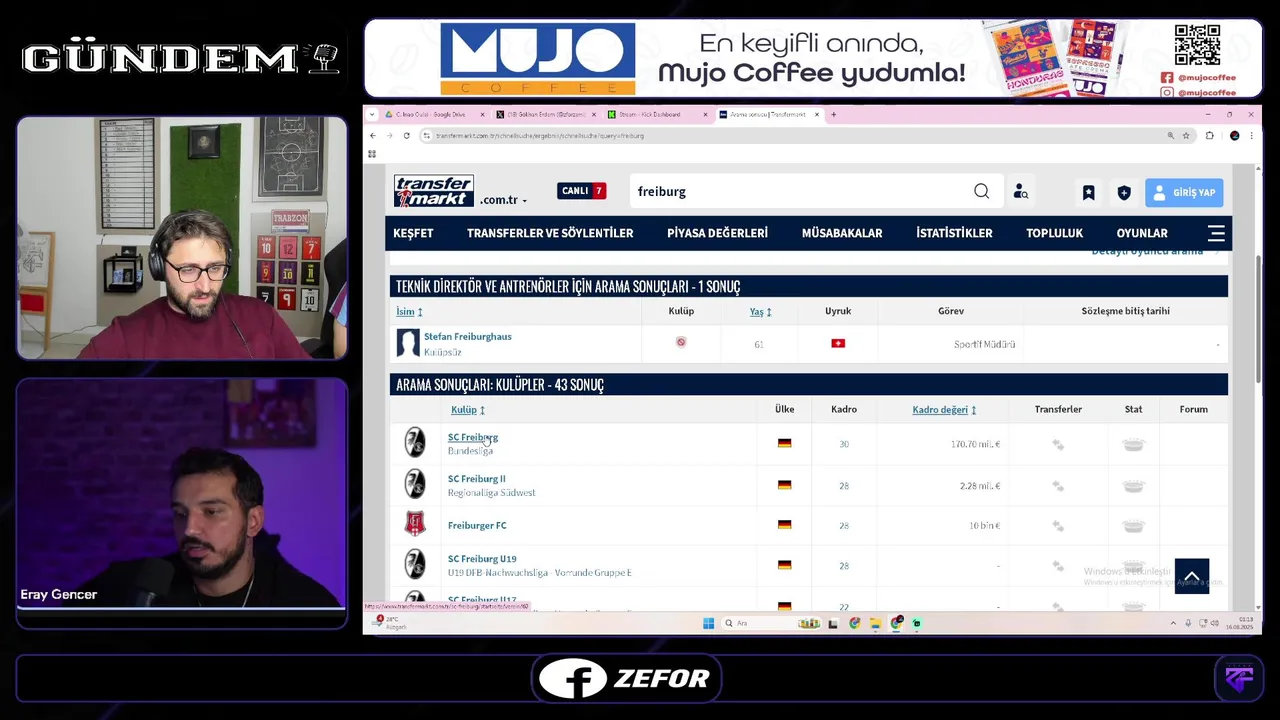Open the SC Freiburg club link
1280x720 pixels.
click(472, 437)
